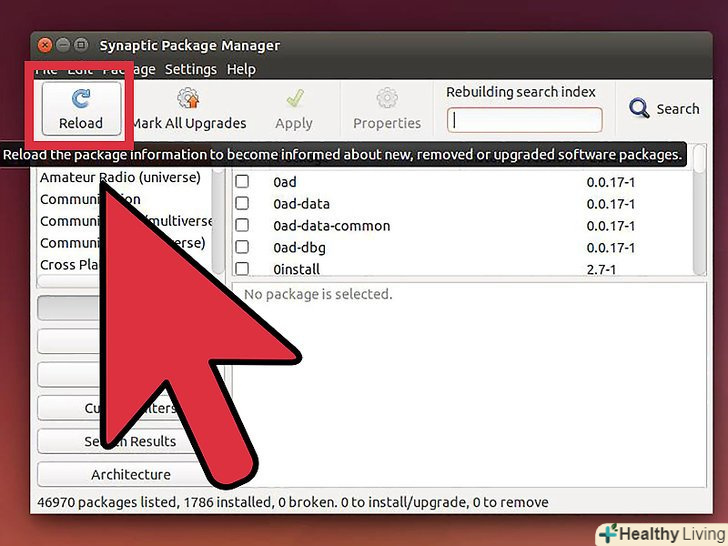
Task: Open the Help menu
Action: point(241,69)
